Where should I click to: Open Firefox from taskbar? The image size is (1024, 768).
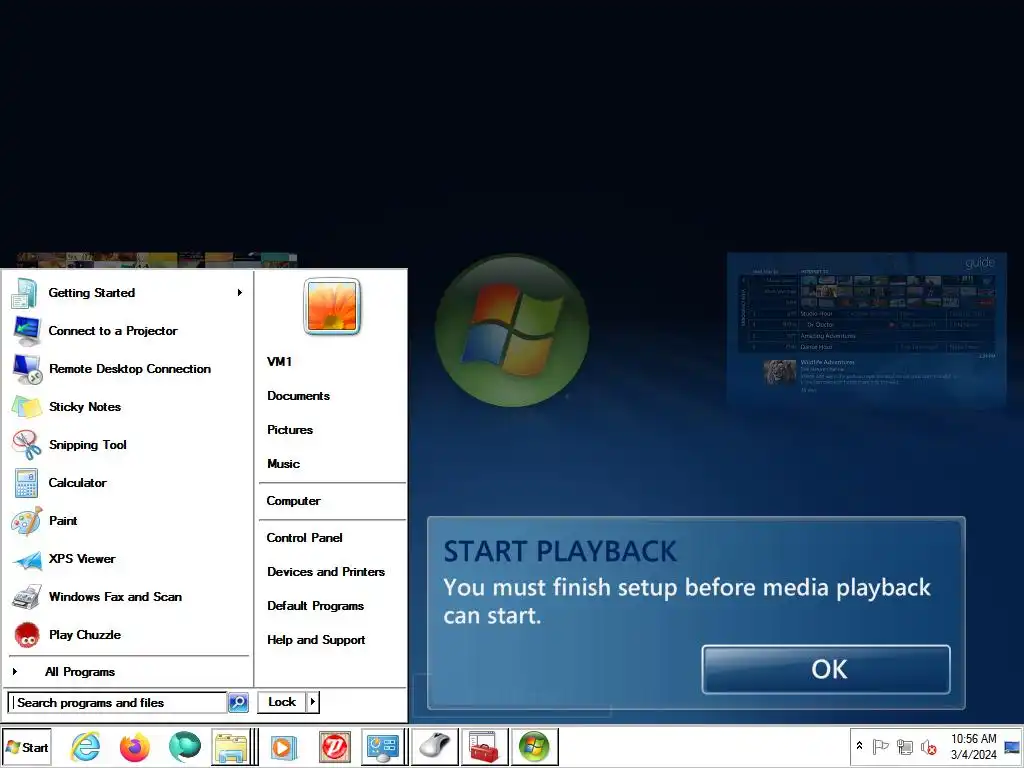(135, 747)
